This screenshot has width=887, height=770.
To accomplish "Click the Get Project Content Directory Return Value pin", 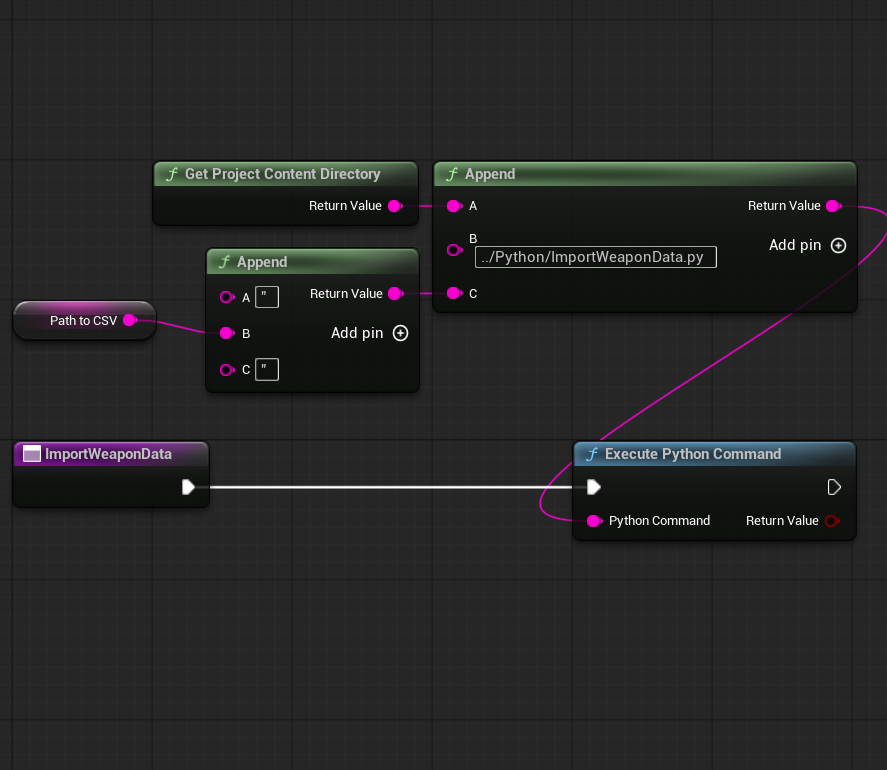I will [x=394, y=206].
